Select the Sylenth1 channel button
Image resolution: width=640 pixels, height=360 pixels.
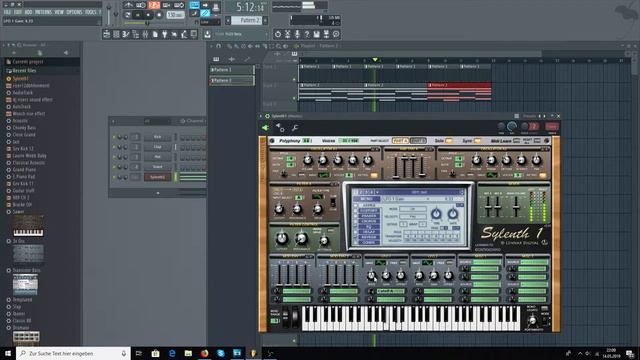pyautogui.click(x=157, y=177)
